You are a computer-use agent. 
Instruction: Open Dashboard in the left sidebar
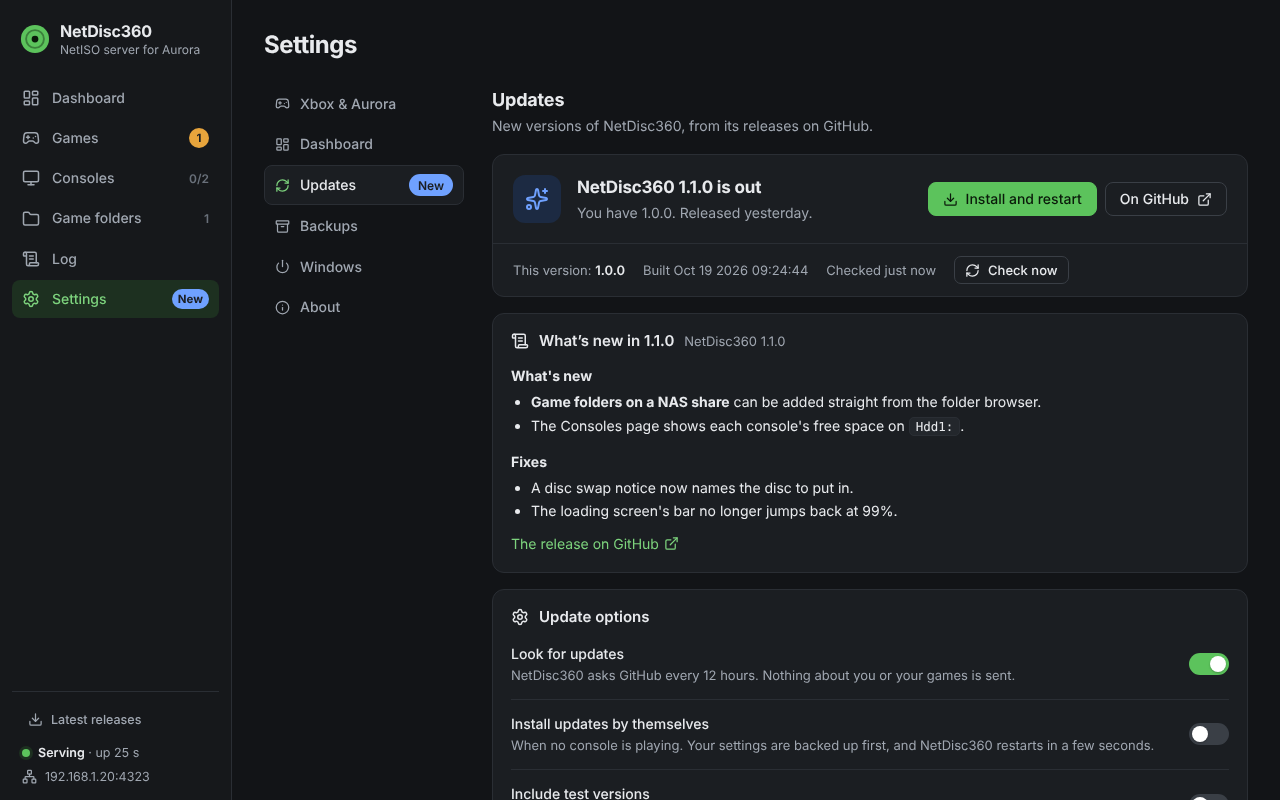coord(115,98)
